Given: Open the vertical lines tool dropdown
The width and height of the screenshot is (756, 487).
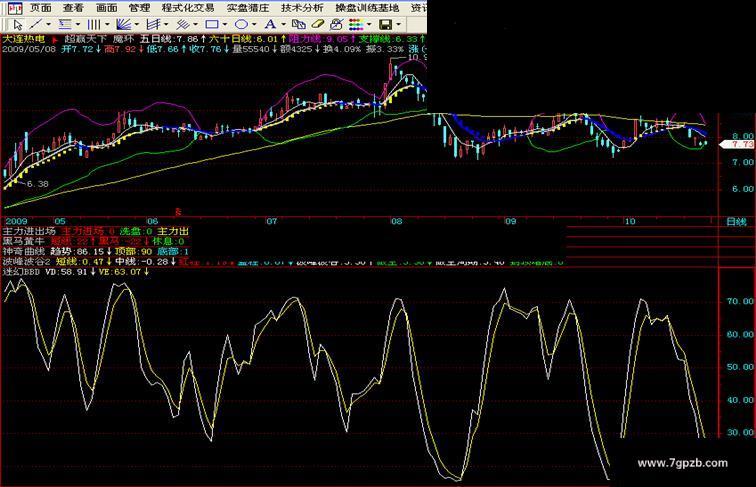Looking at the screenshot, I should pyautogui.click(x=107, y=24).
